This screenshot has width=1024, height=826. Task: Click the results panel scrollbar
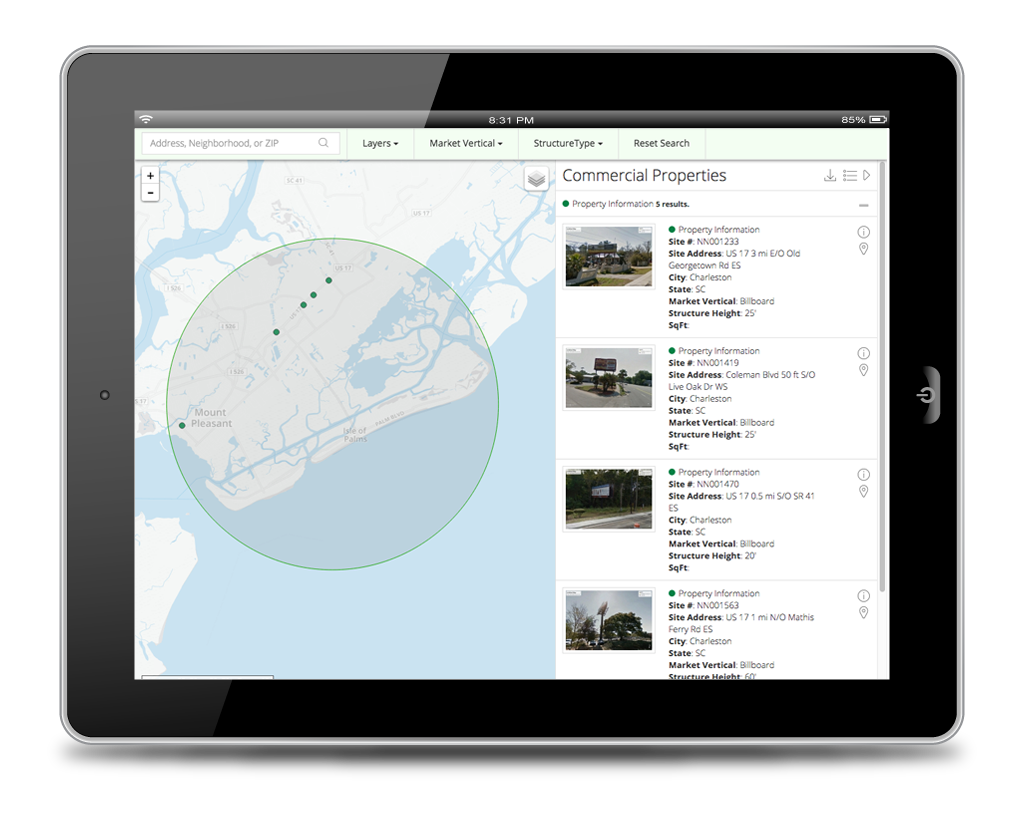point(882,377)
